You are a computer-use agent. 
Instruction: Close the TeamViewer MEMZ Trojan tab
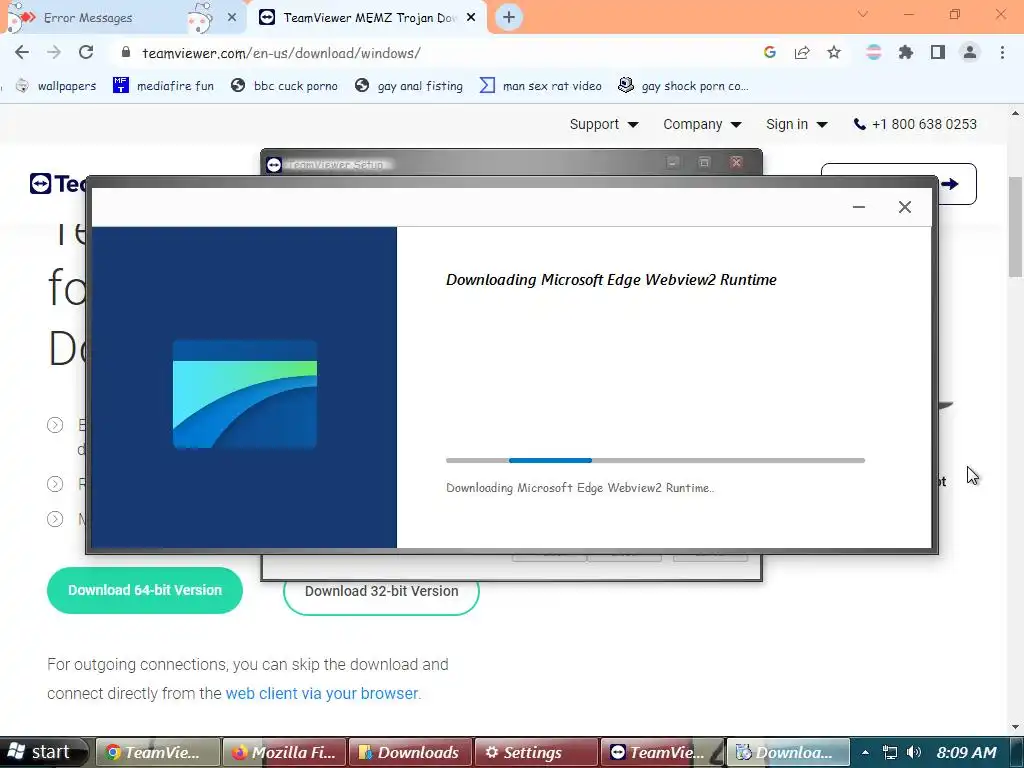pos(472,18)
